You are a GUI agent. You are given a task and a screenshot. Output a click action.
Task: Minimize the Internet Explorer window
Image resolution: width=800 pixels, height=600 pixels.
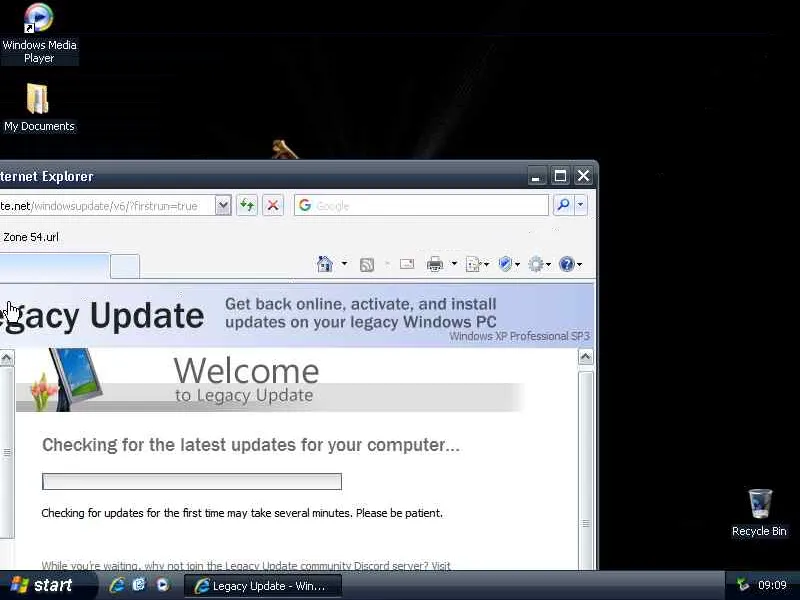coord(536,176)
